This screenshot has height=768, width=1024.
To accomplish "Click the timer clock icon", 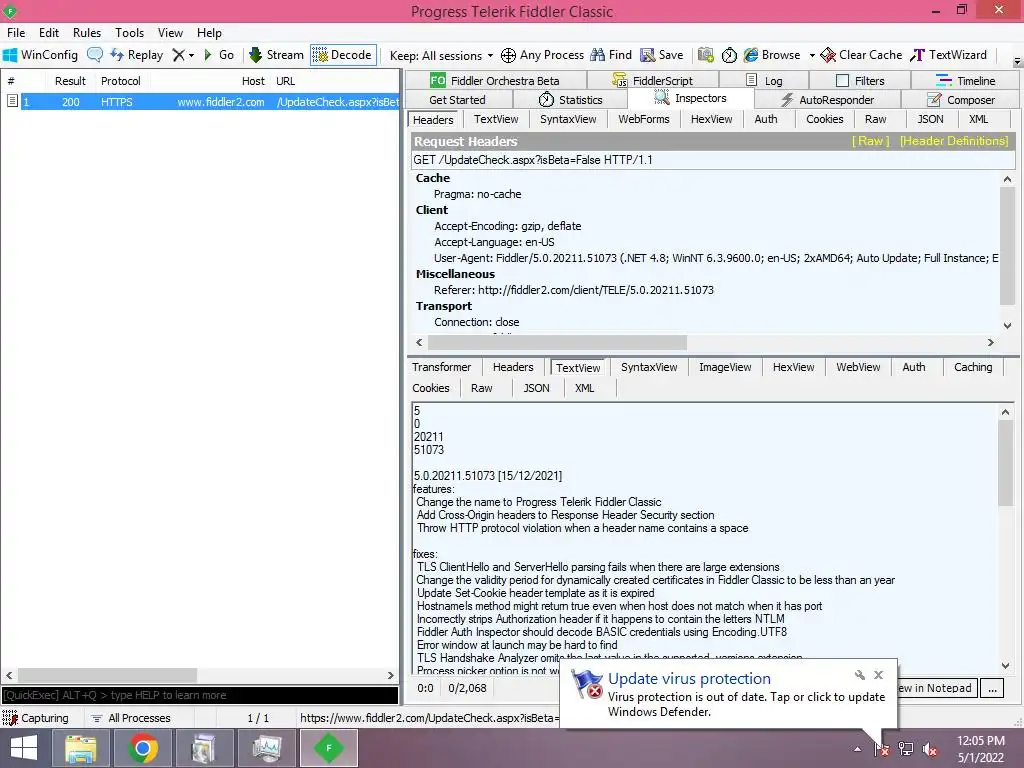I will coord(729,55).
